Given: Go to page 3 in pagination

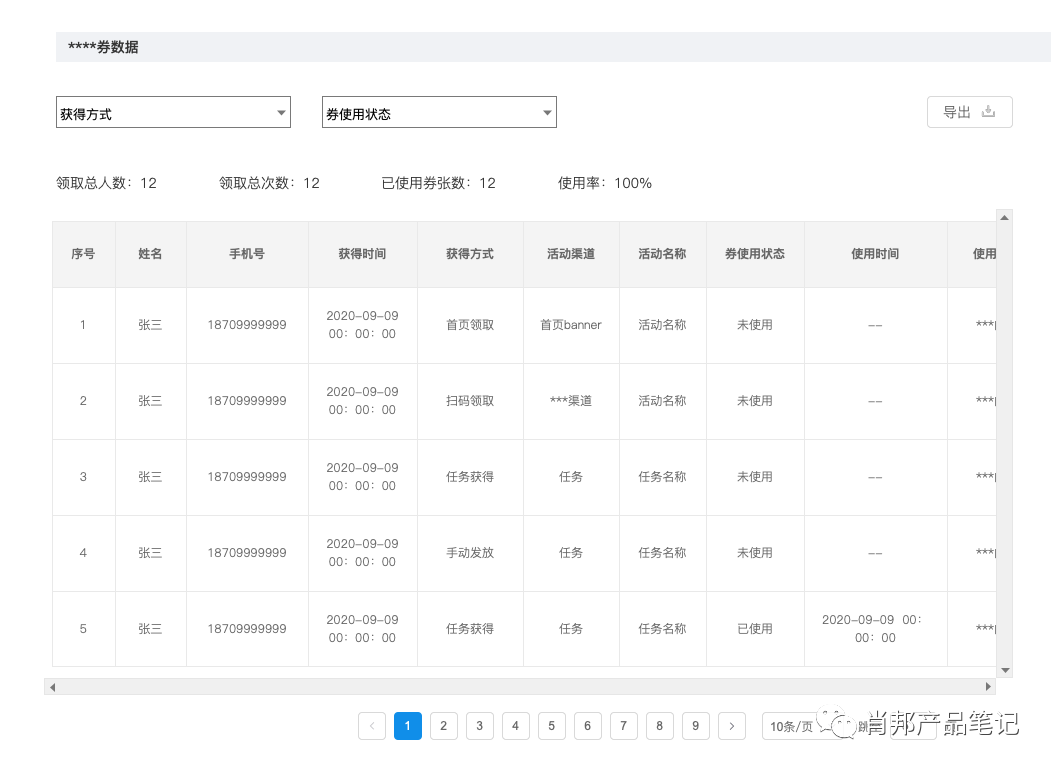Looking at the screenshot, I should point(479,726).
